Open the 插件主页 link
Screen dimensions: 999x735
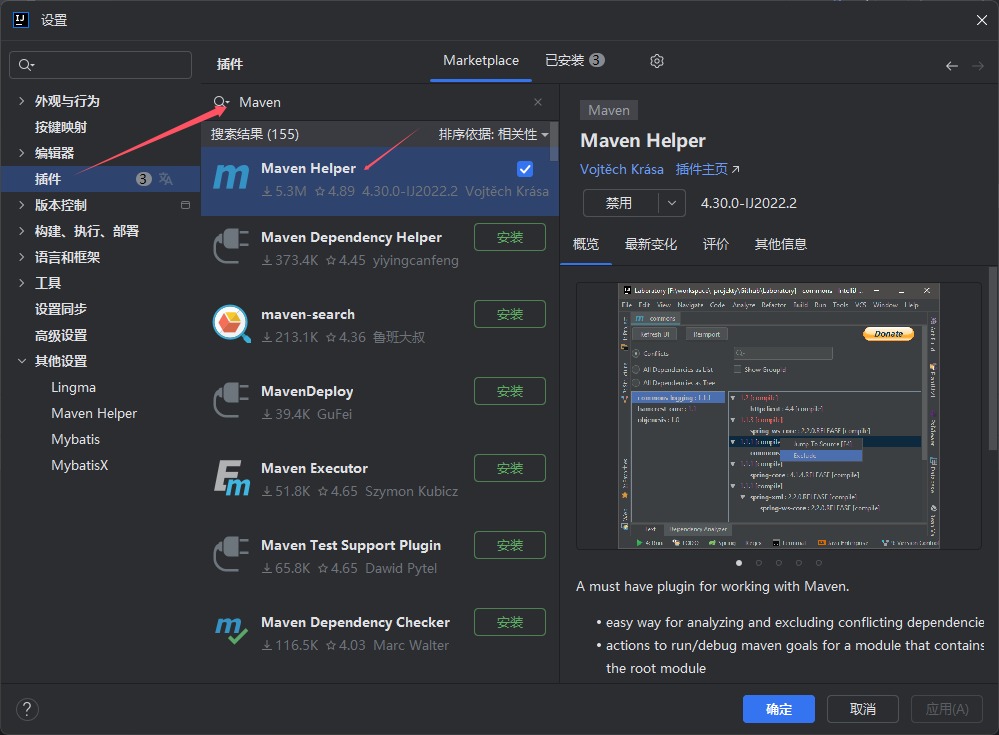[707, 169]
